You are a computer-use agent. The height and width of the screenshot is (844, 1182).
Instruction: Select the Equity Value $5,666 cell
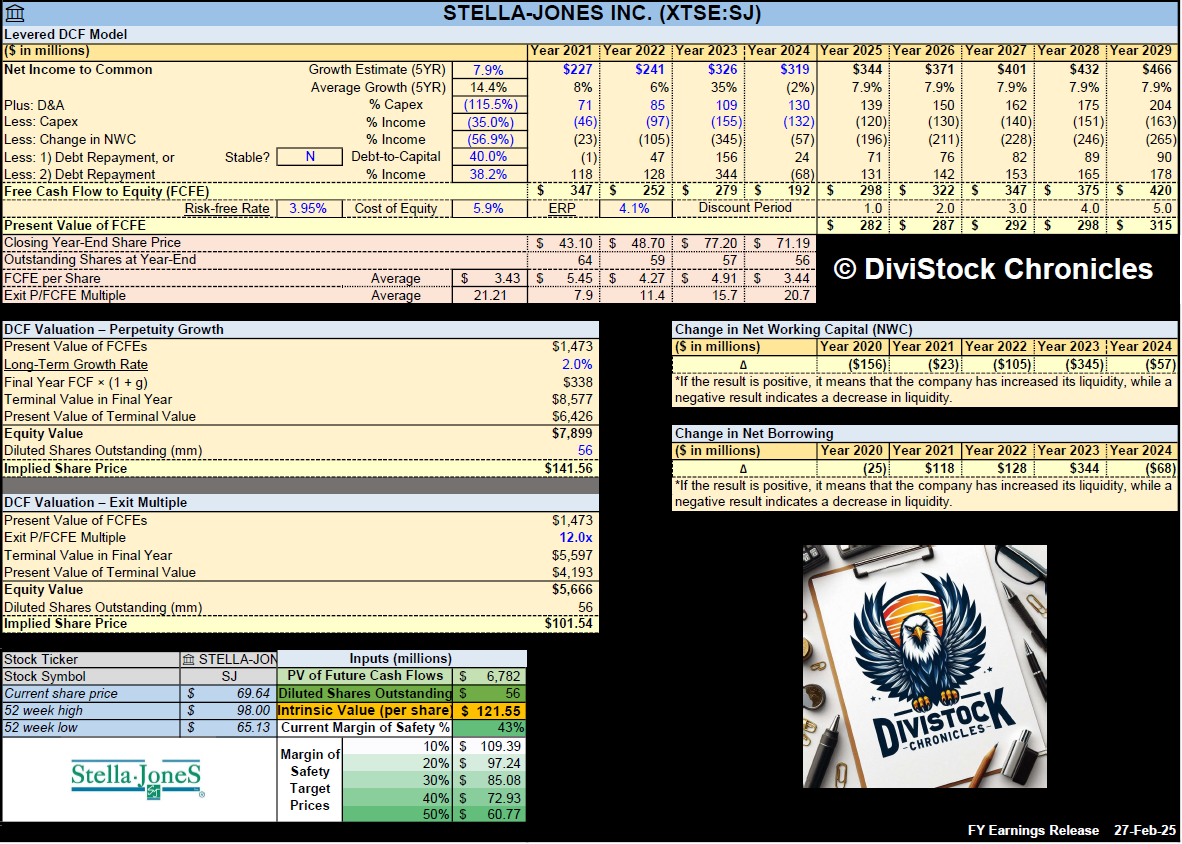572,589
